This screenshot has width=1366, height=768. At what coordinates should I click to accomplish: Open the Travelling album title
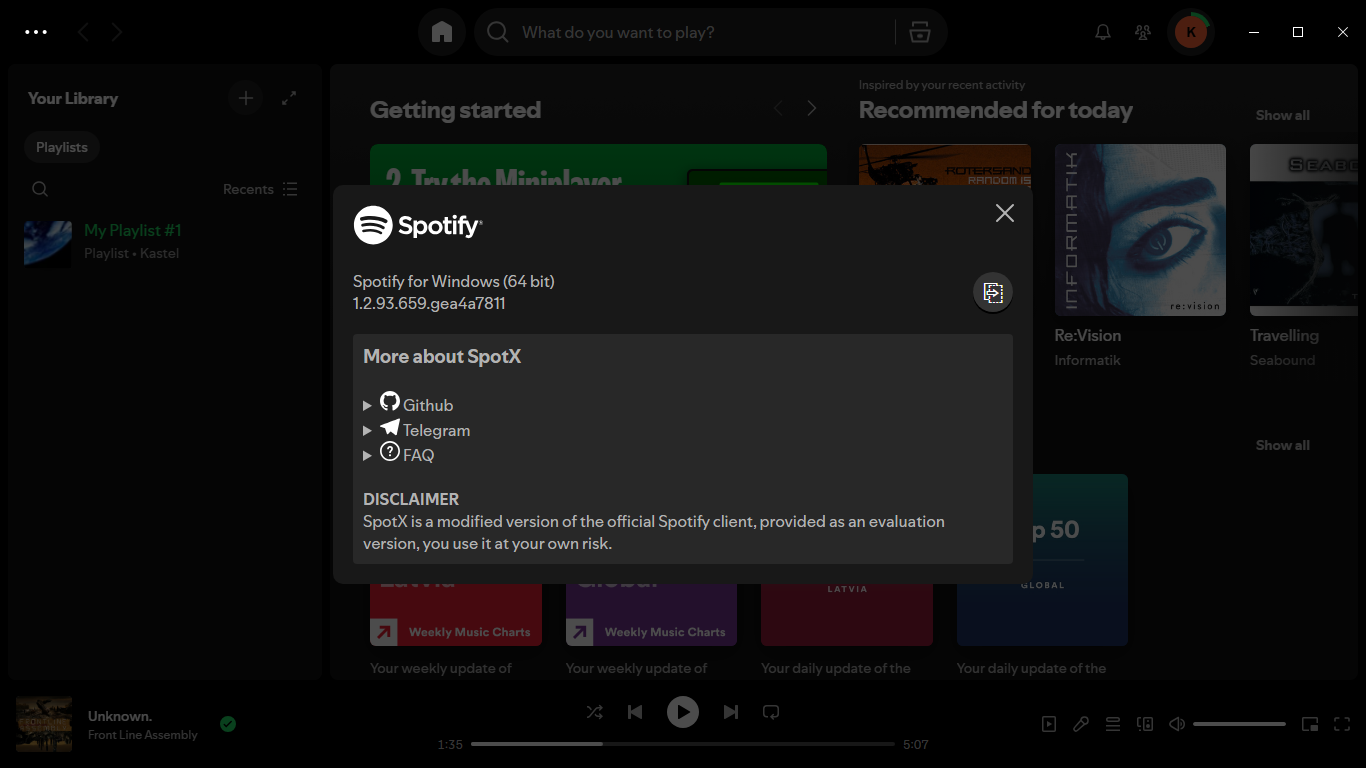coord(1284,335)
